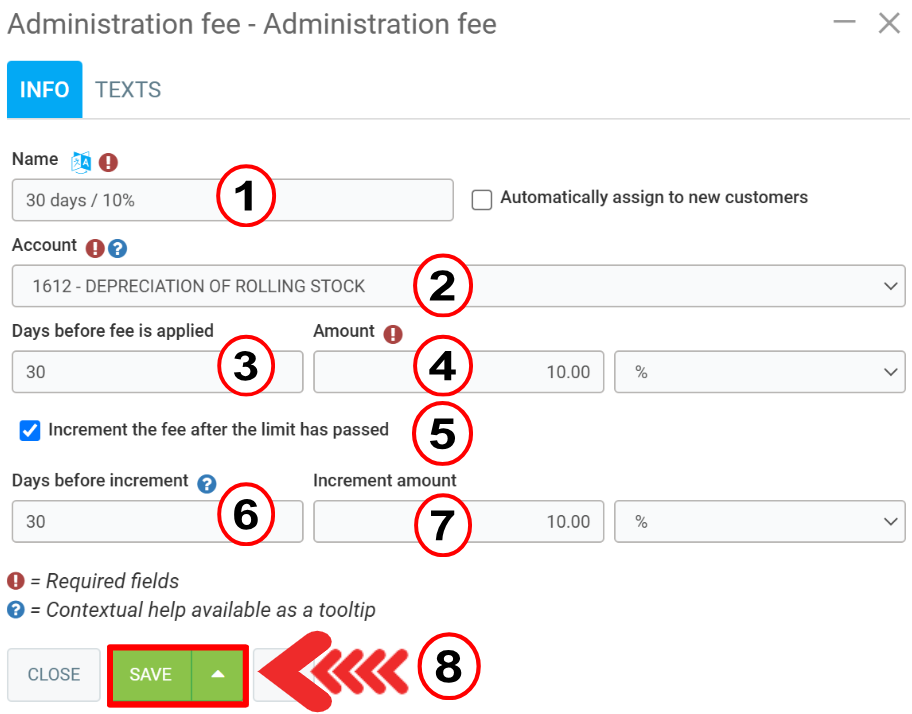Switch to the TEXTS tab

(x=128, y=90)
